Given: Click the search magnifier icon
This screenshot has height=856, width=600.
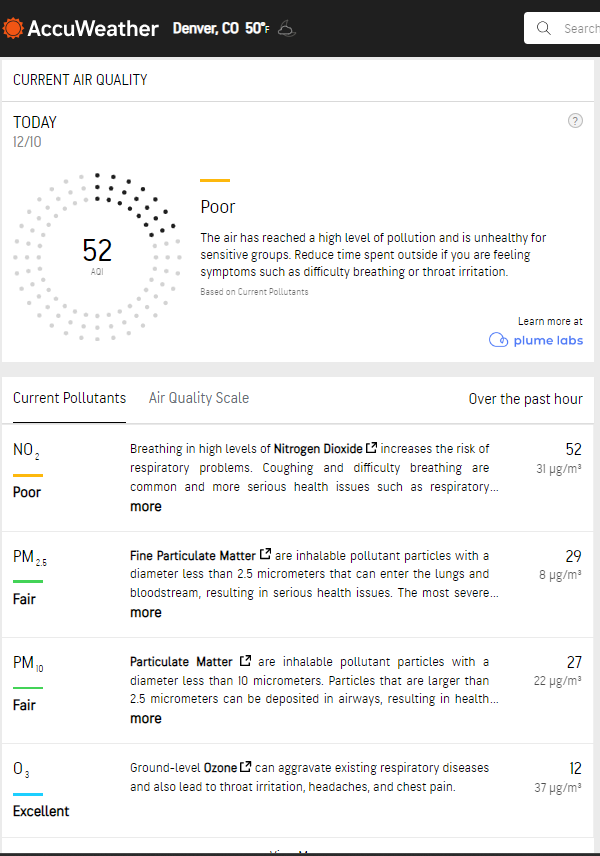Looking at the screenshot, I should (544, 28).
